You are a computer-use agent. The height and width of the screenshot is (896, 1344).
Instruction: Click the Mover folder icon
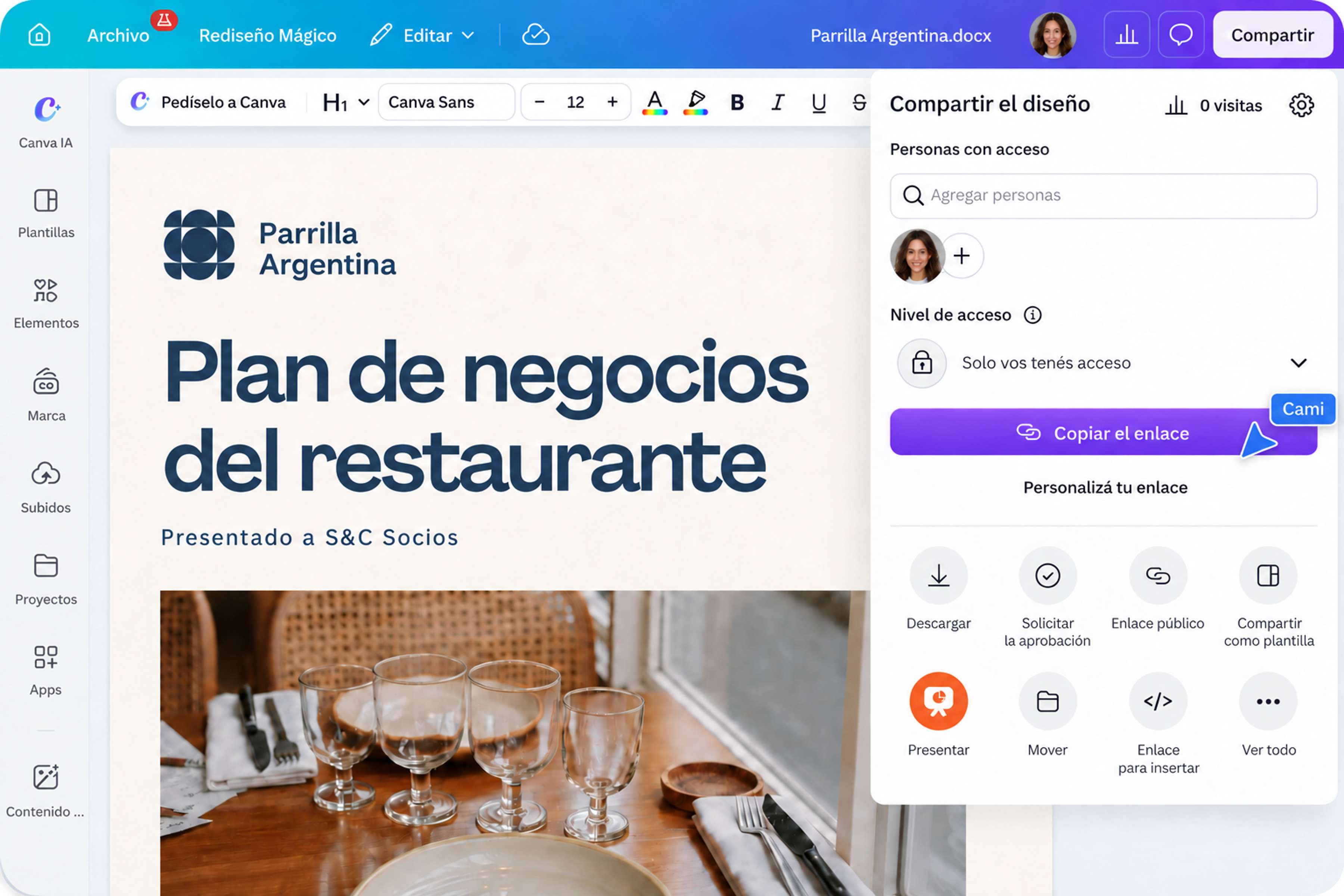click(1048, 701)
